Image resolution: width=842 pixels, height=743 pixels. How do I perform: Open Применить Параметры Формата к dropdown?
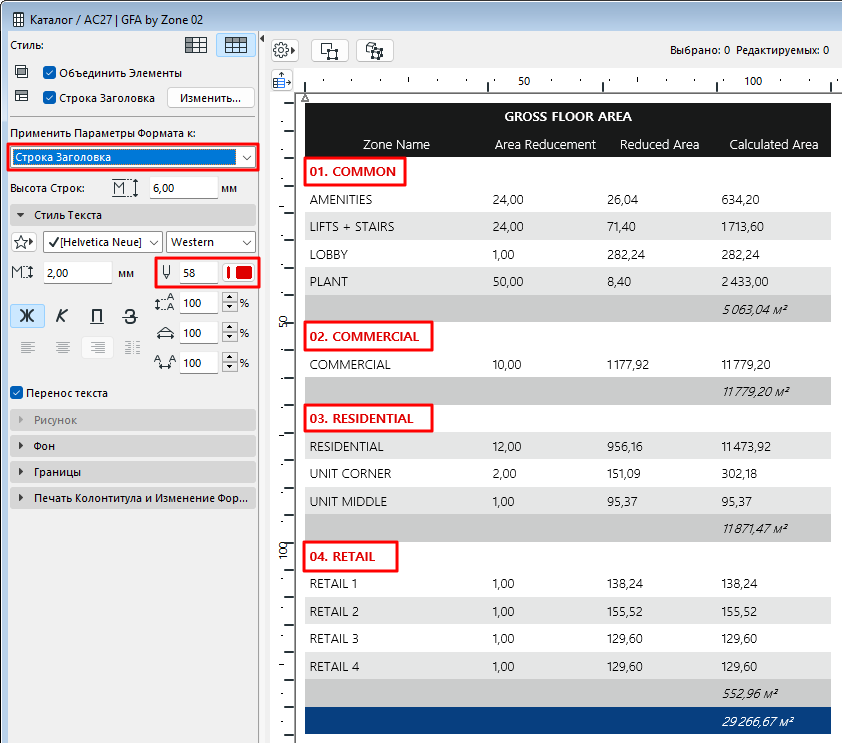pos(133,157)
